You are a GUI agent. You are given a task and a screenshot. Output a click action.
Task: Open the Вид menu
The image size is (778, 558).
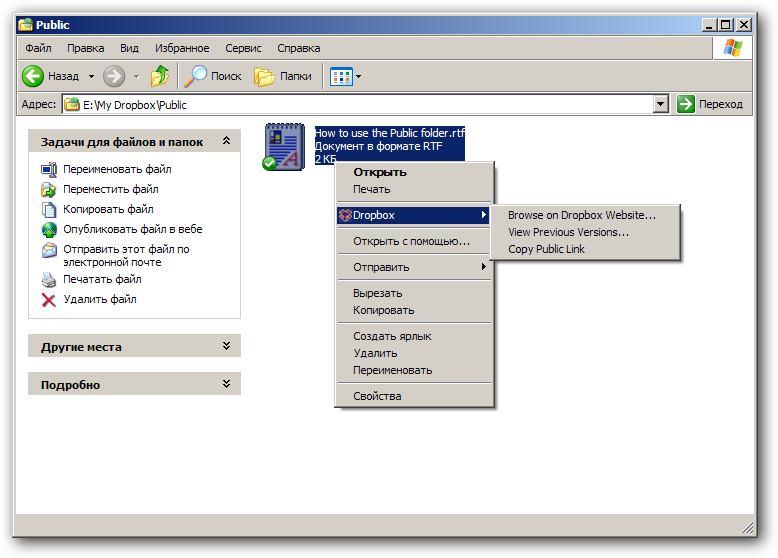(x=129, y=48)
